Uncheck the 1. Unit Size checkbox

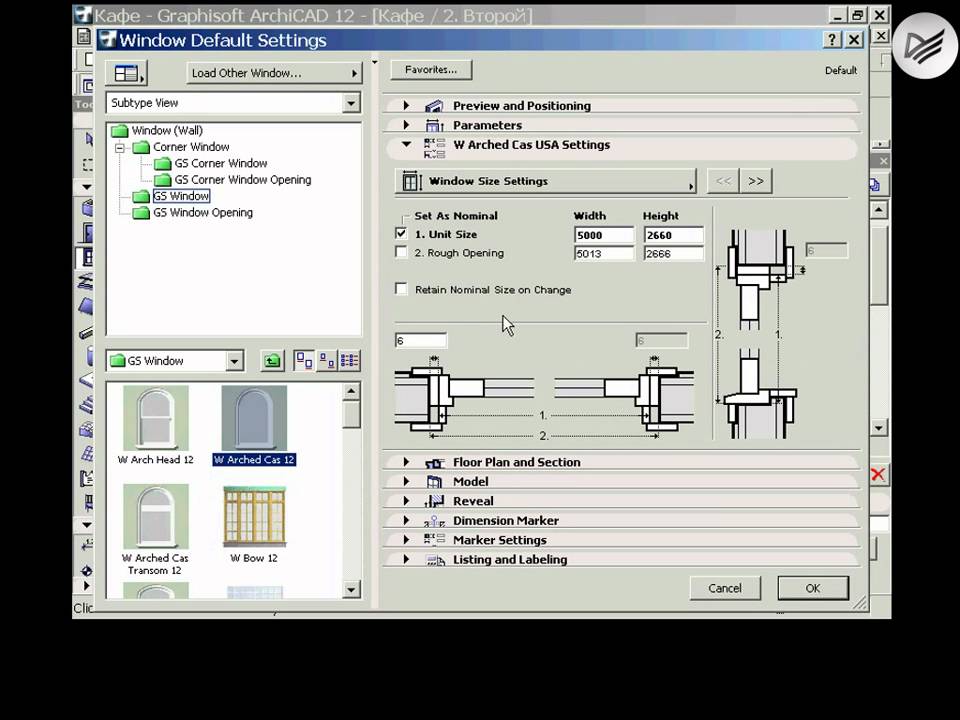tap(401, 233)
